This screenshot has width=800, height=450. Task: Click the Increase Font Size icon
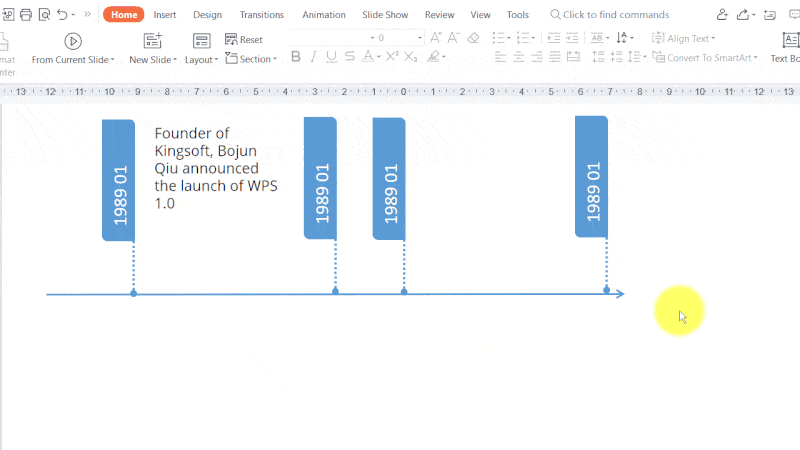point(435,38)
